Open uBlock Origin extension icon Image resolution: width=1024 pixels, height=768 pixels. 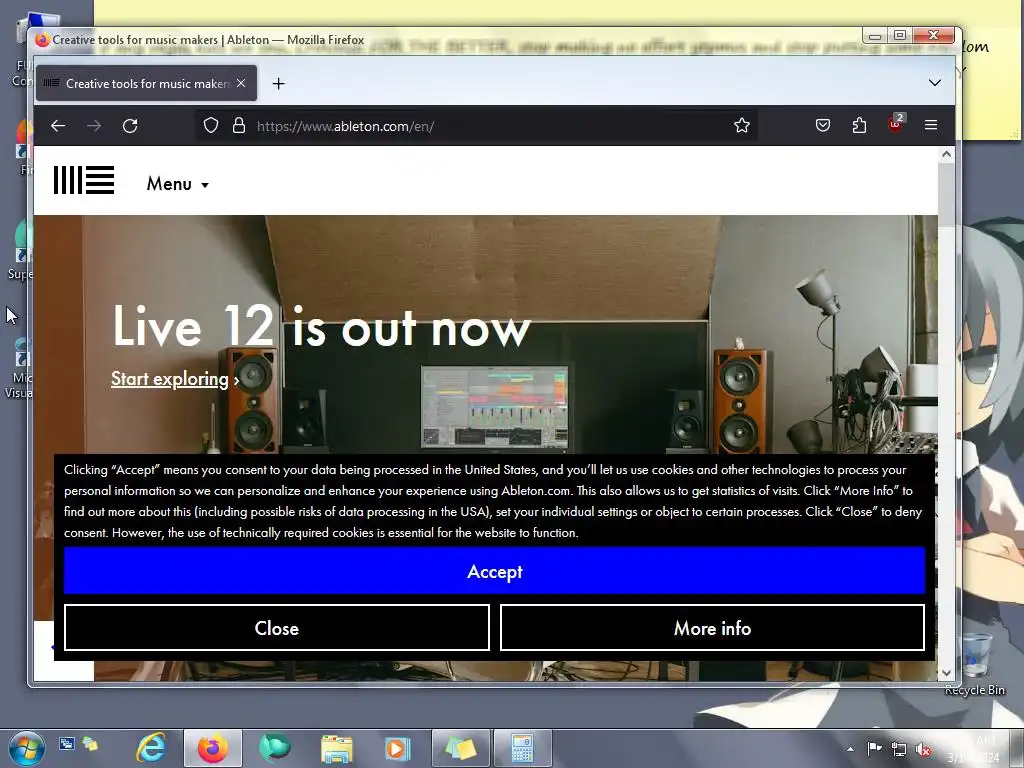pos(895,124)
